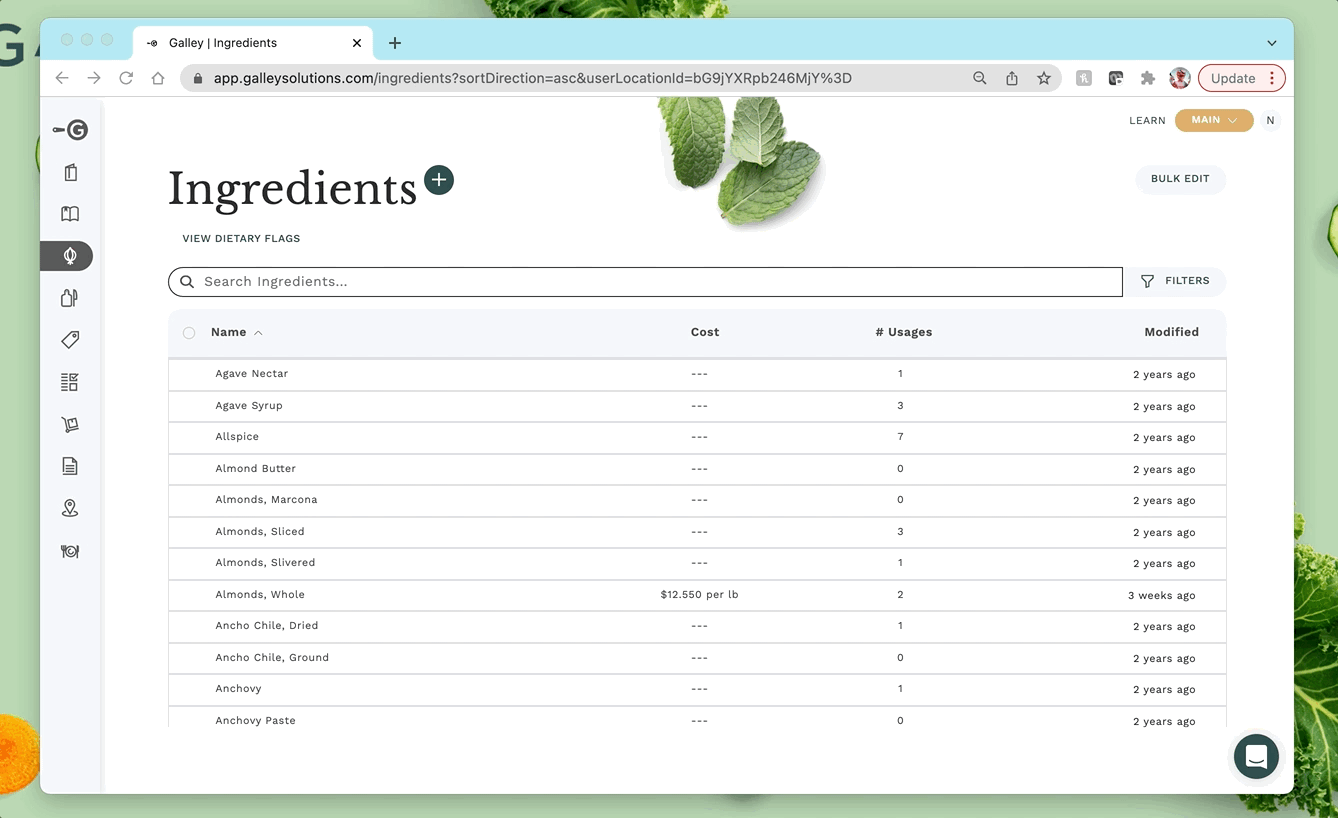Open the shopping cart icon in sidebar
The image size is (1338, 818).
[70, 424]
